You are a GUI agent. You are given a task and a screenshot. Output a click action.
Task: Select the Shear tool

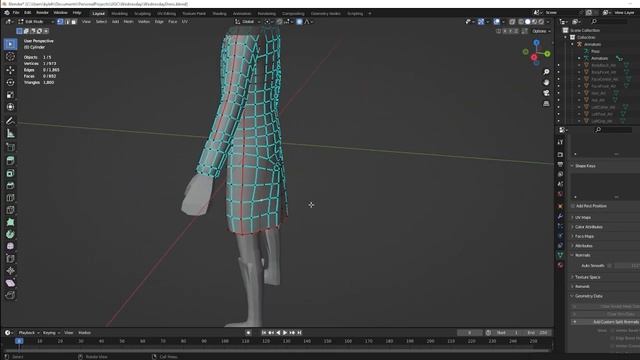click(x=10, y=283)
